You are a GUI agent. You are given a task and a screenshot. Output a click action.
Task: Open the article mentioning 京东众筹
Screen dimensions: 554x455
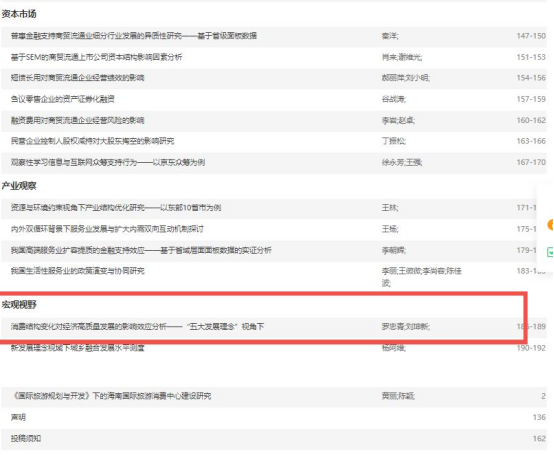[108, 162]
